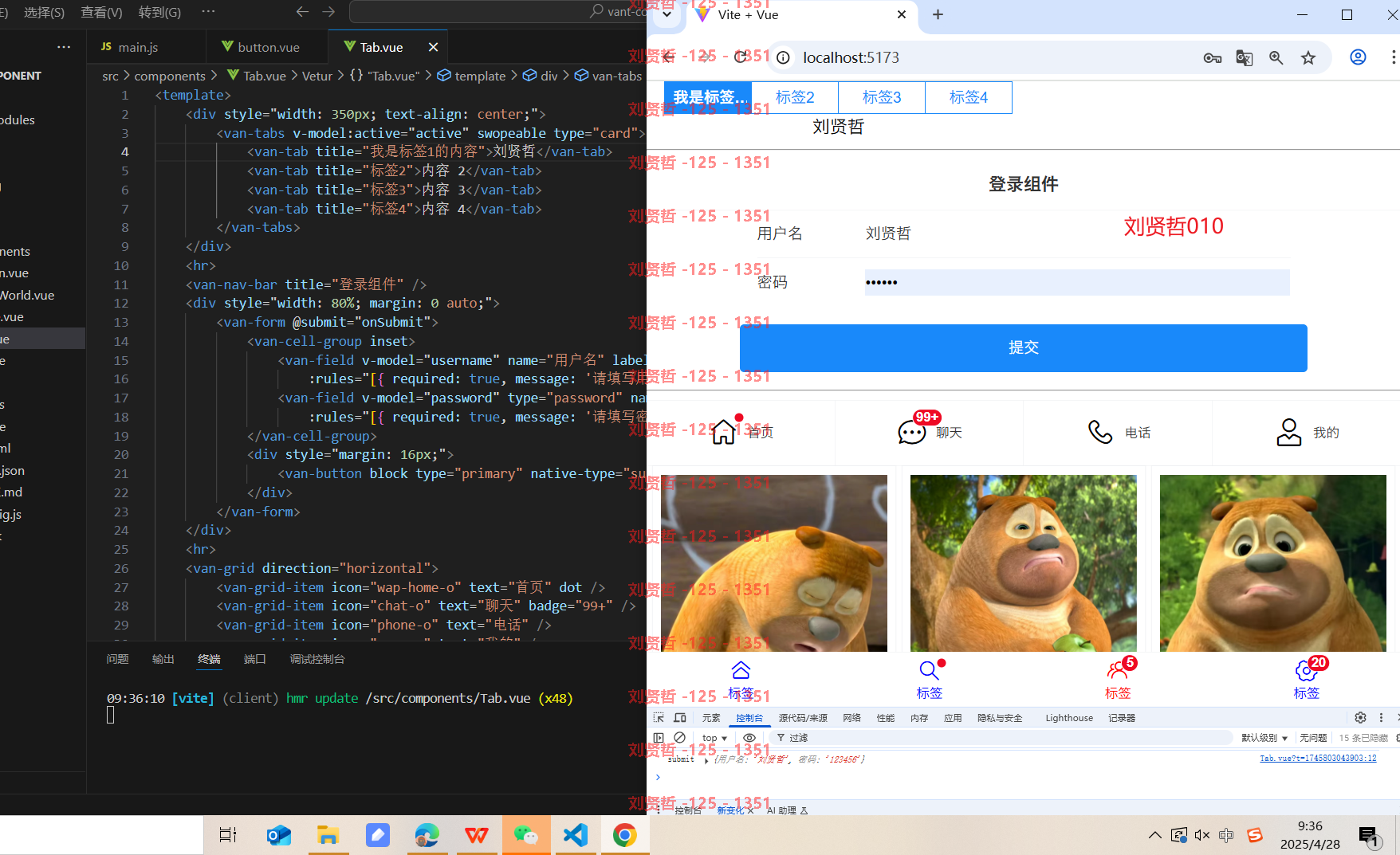
Task: Open the 查看(V) menu
Action: pyautogui.click(x=102, y=12)
